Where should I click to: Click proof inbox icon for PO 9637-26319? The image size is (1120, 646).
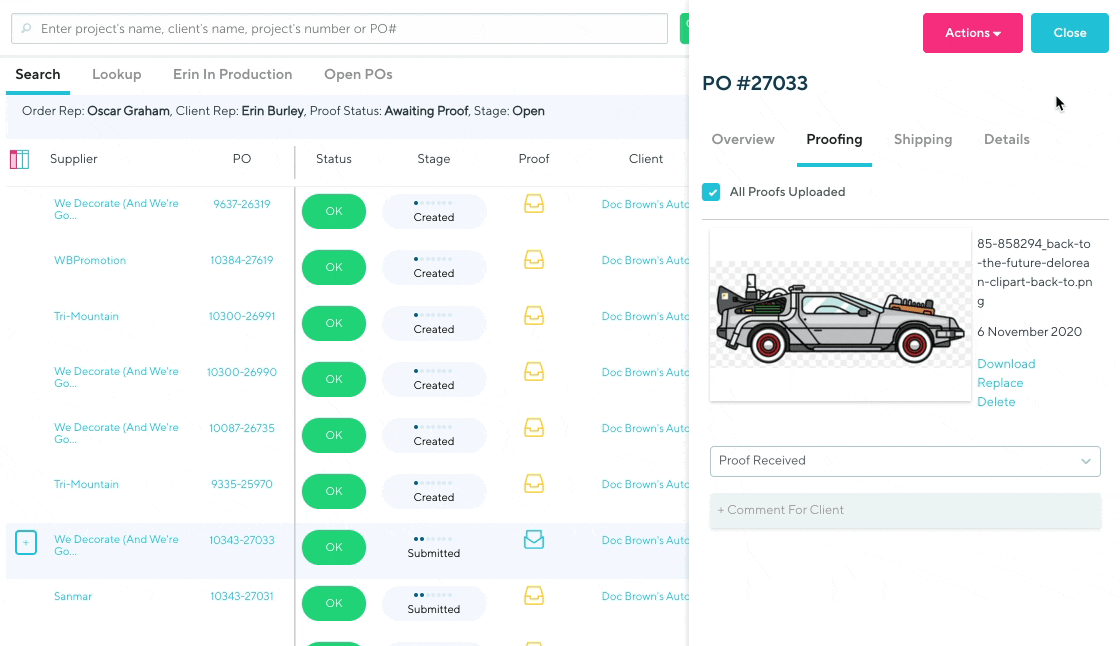click(x=534, y=204)
